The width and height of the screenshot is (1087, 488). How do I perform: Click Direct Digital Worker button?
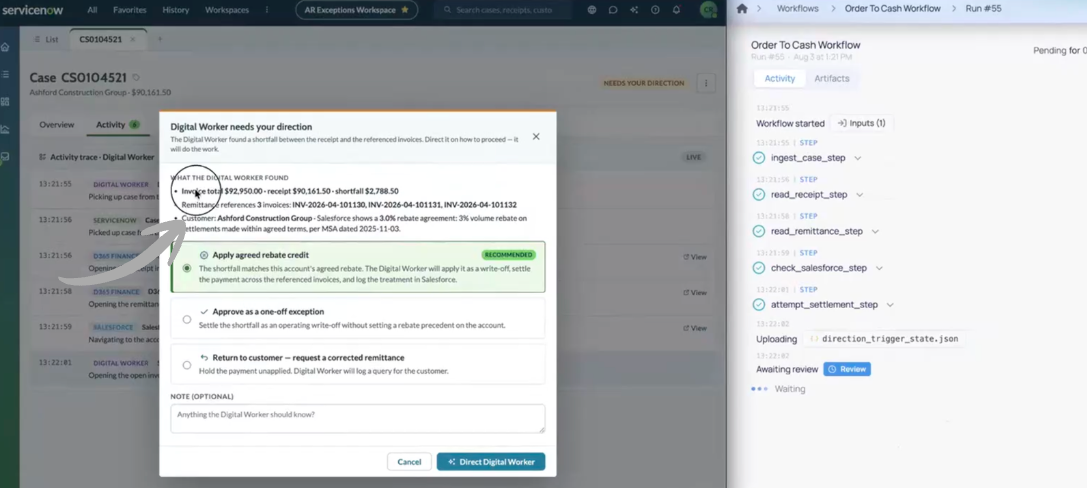(x=491, y=462)
